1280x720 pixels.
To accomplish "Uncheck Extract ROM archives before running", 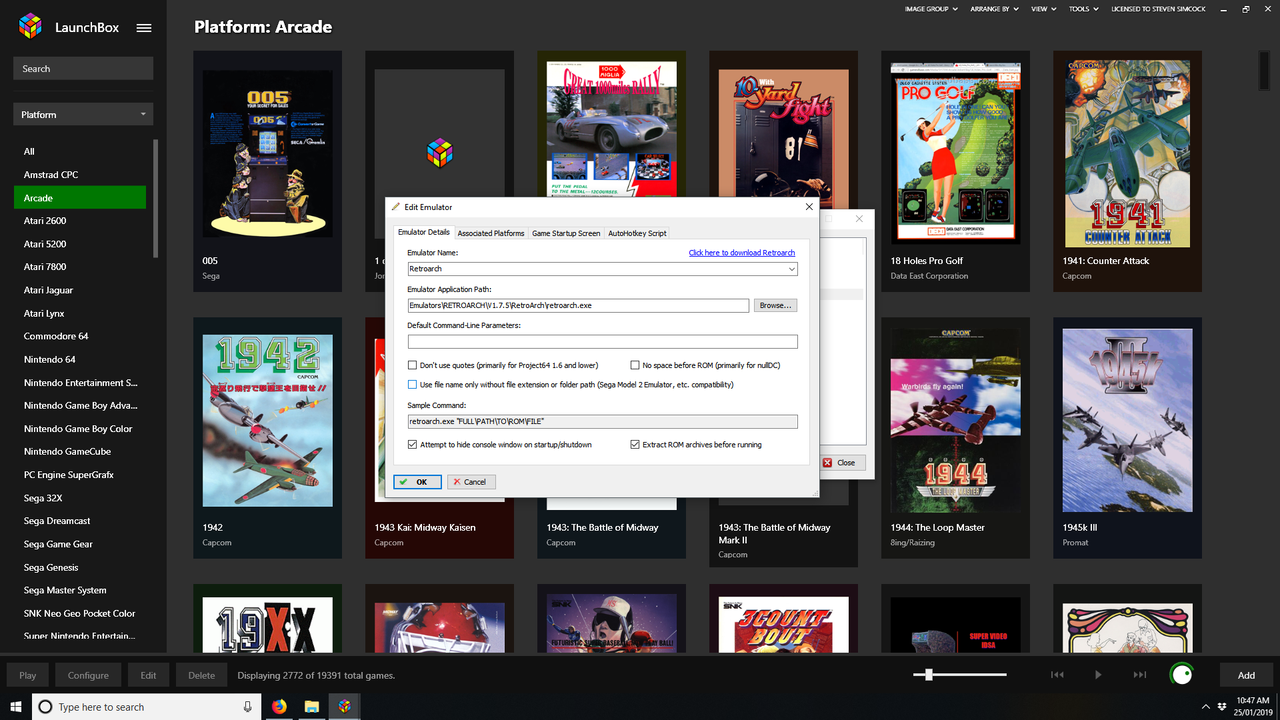I will click(635, 444).
